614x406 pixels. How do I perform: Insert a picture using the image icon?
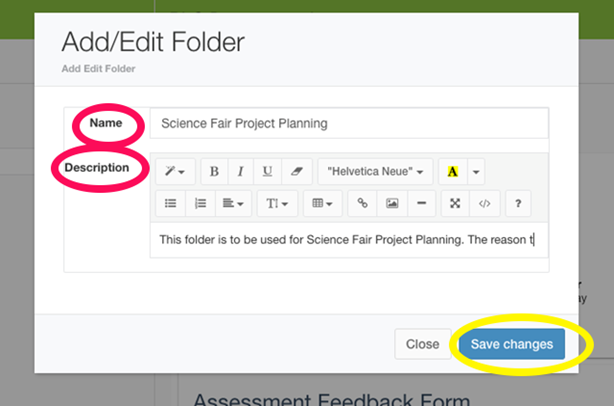pyautogui.click(x=392, y=203)
